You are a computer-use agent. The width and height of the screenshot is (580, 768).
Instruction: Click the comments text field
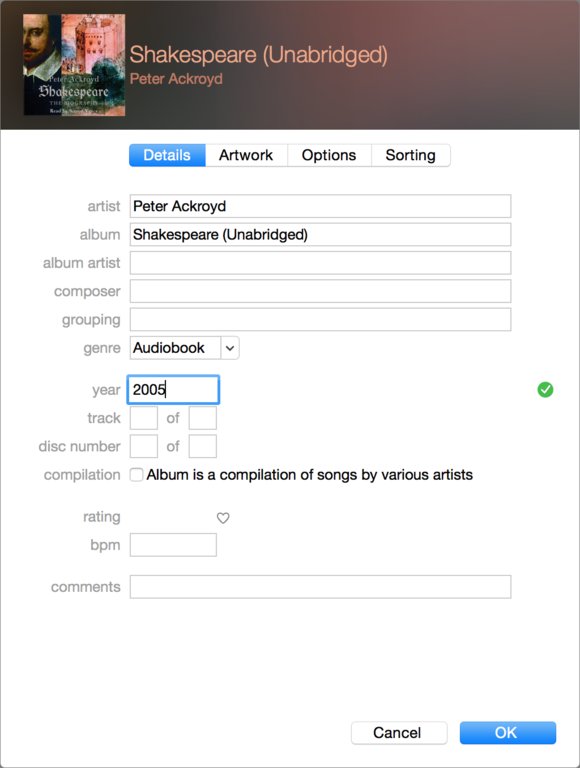[x=320, y=587]
